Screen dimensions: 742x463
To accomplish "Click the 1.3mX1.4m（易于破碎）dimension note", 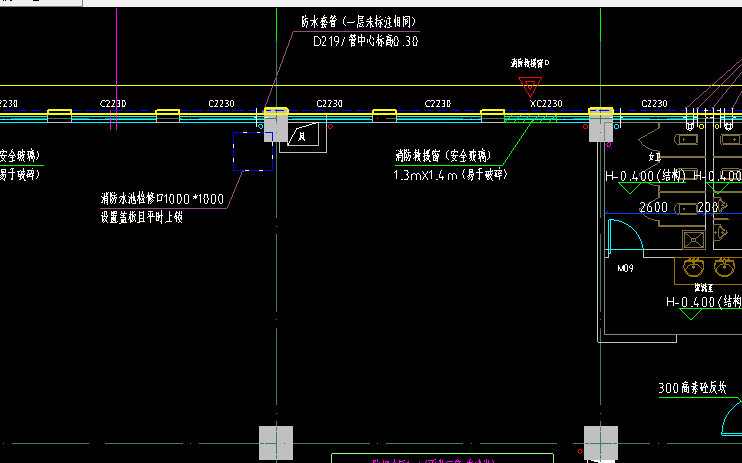I will pos(450,175).
